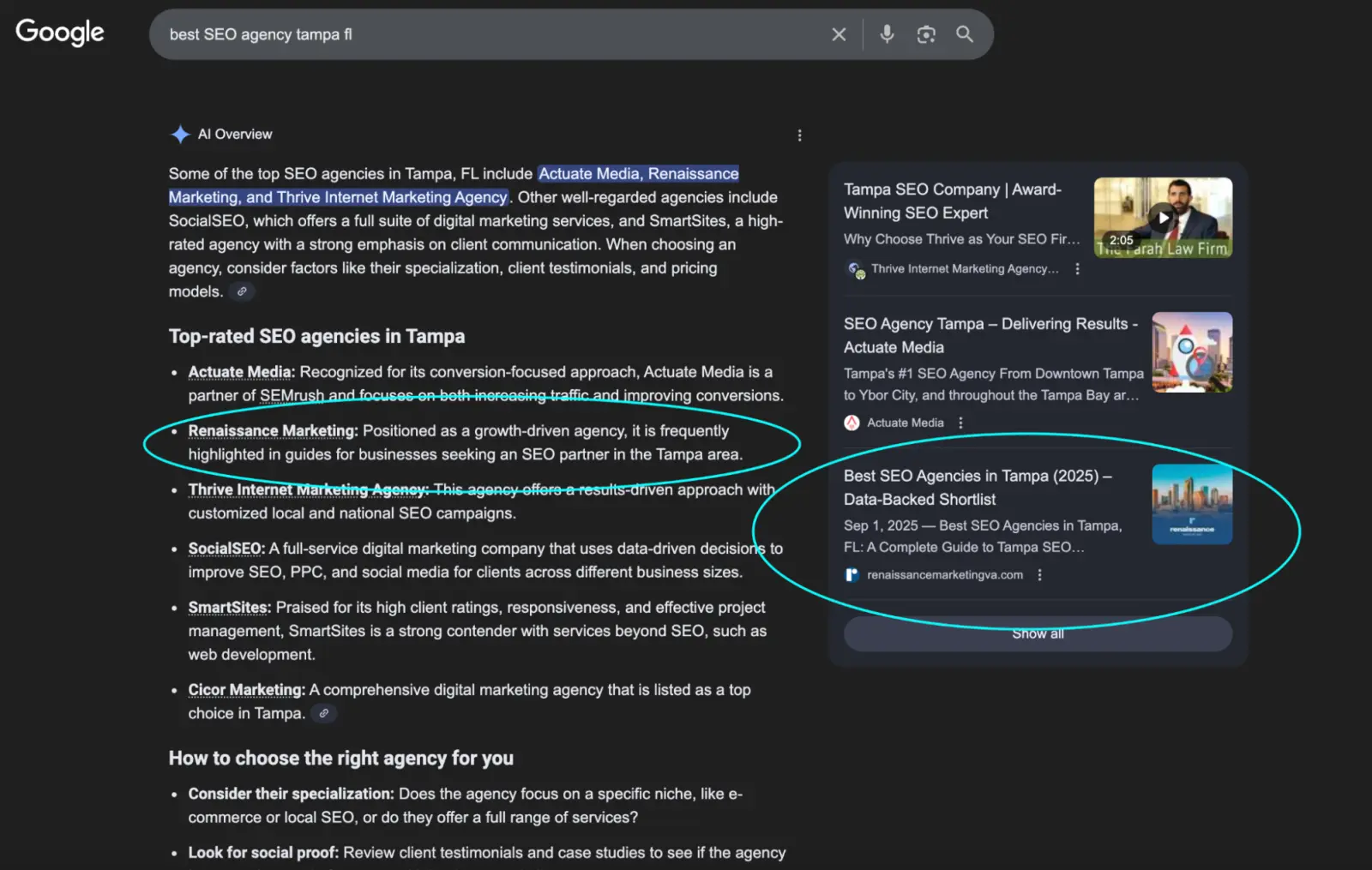
Task: Click the link icon after the Cicor Marketing entry
Action: coord(323,712)
